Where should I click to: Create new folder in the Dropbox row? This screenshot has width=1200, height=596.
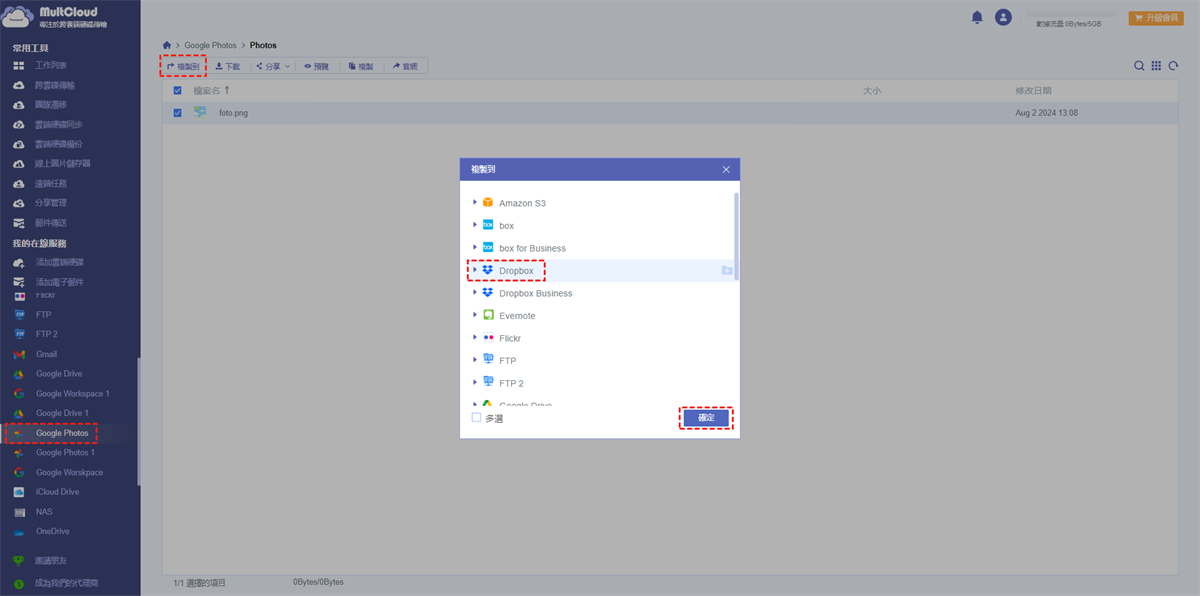pyautogui.click(x=727, y=271)
